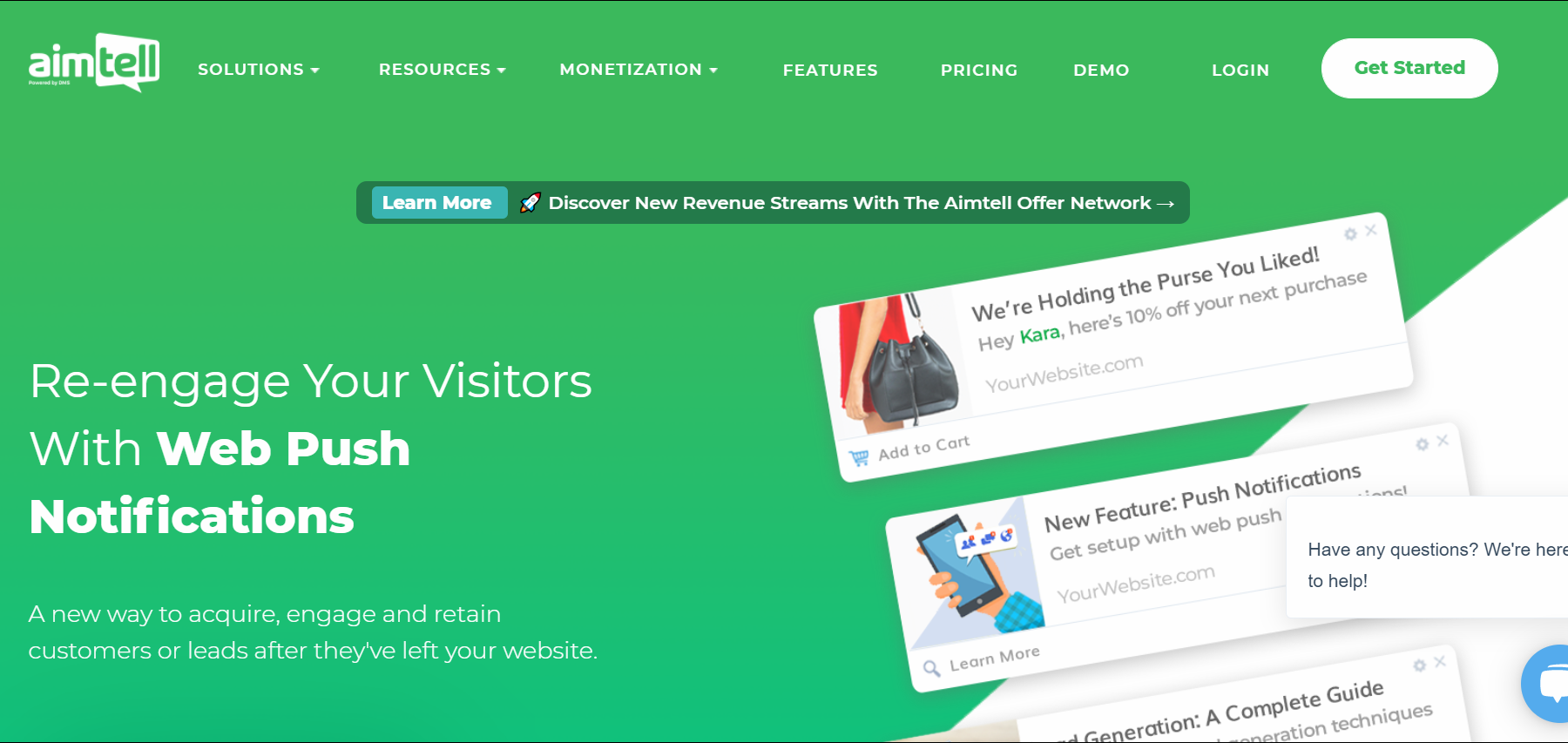The width and height of the screenshot is (1568, 743).
Task: Click the shopping cart icon beside Add to Cart
Action: 859,457
